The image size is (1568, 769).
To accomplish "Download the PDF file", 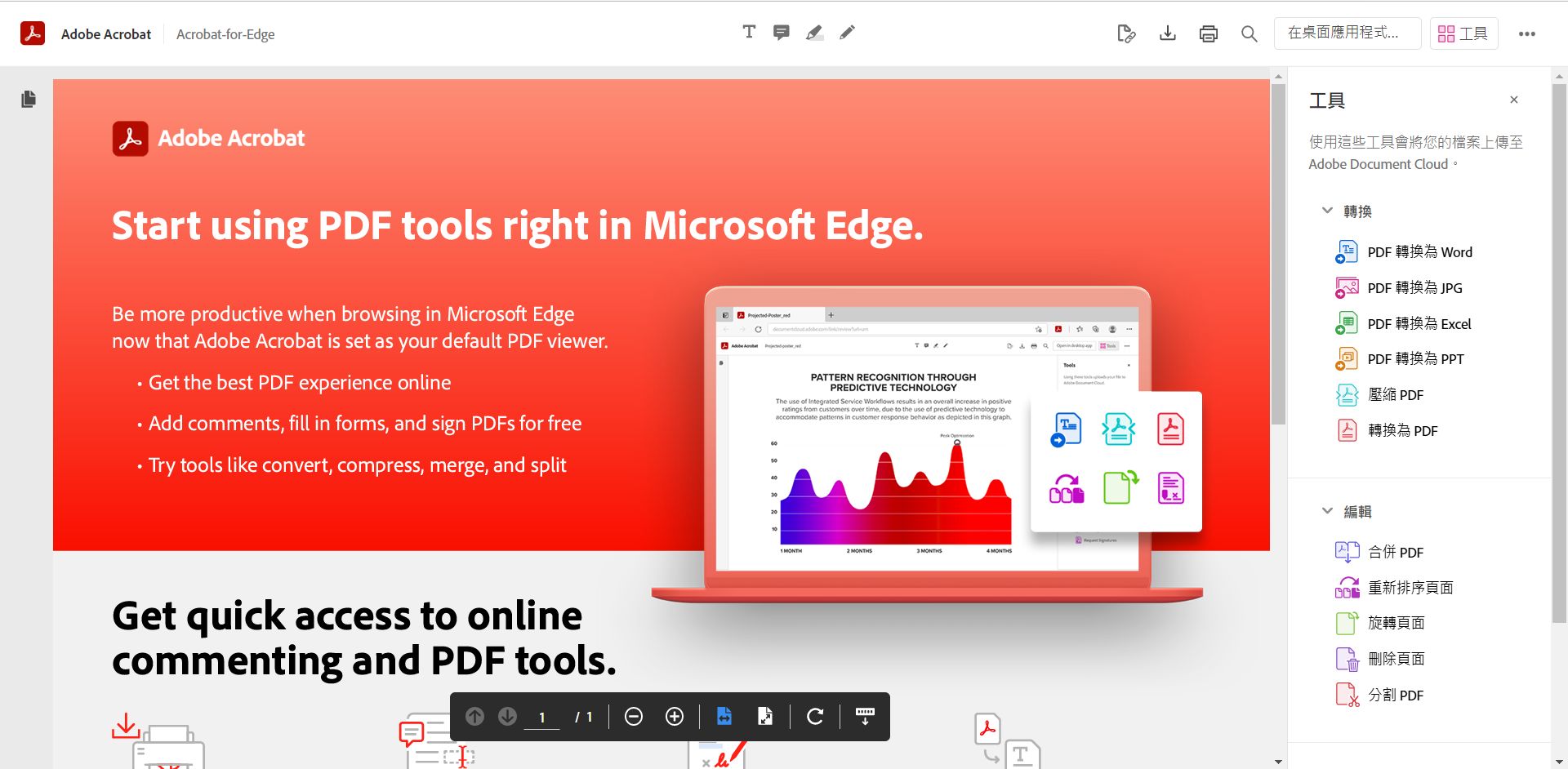I will click(x=1168, y=33).
